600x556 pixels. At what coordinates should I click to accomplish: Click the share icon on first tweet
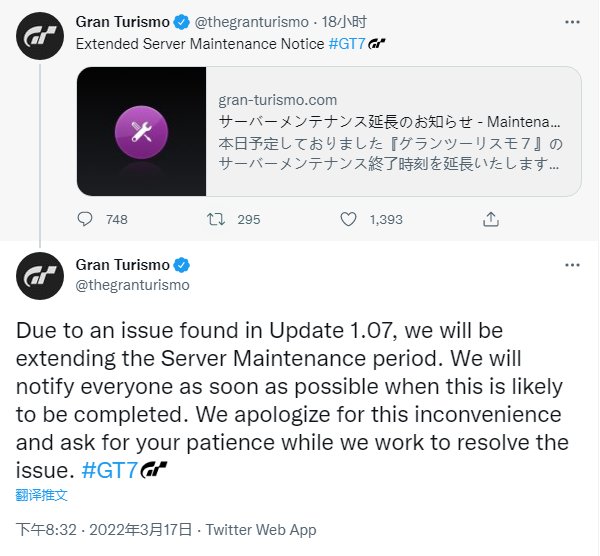(x=491, y=219)
